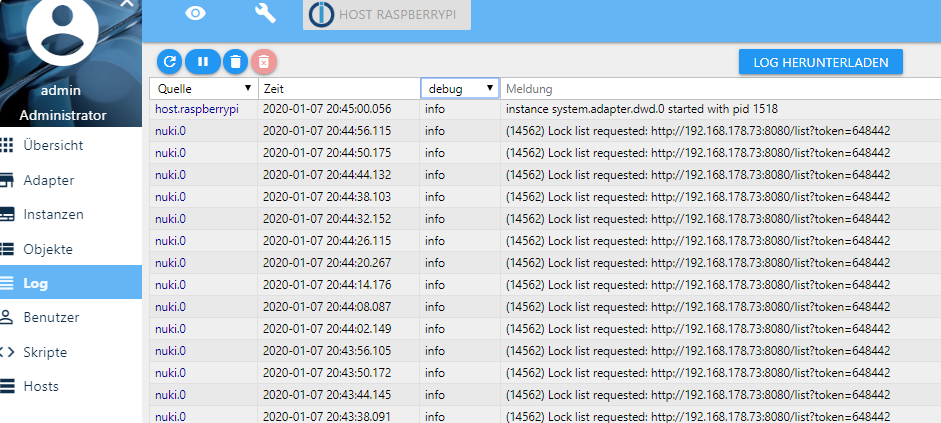Image resolution: width=941 pixels, height=423 pixels.
Task: Click the Objekte list icon
Action: pos(5,249)
